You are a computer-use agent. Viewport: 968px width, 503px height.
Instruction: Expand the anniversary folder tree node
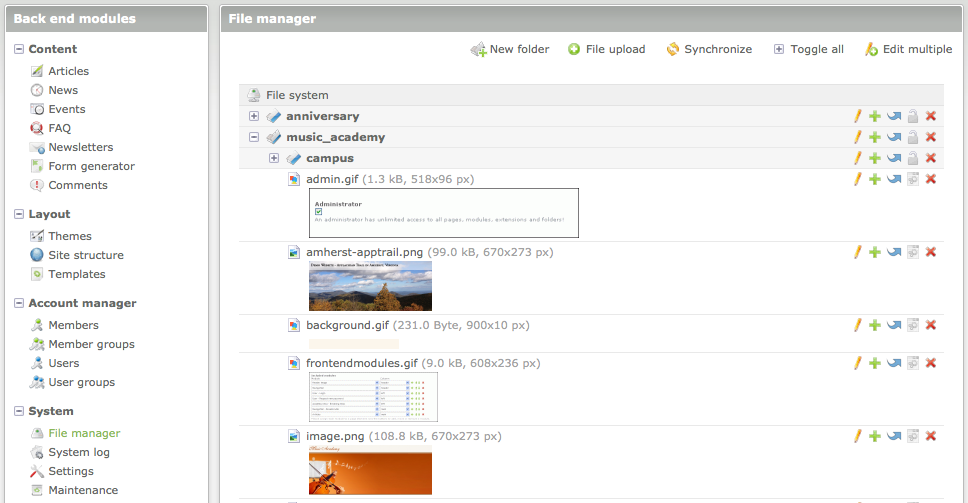tap(254, 116)
